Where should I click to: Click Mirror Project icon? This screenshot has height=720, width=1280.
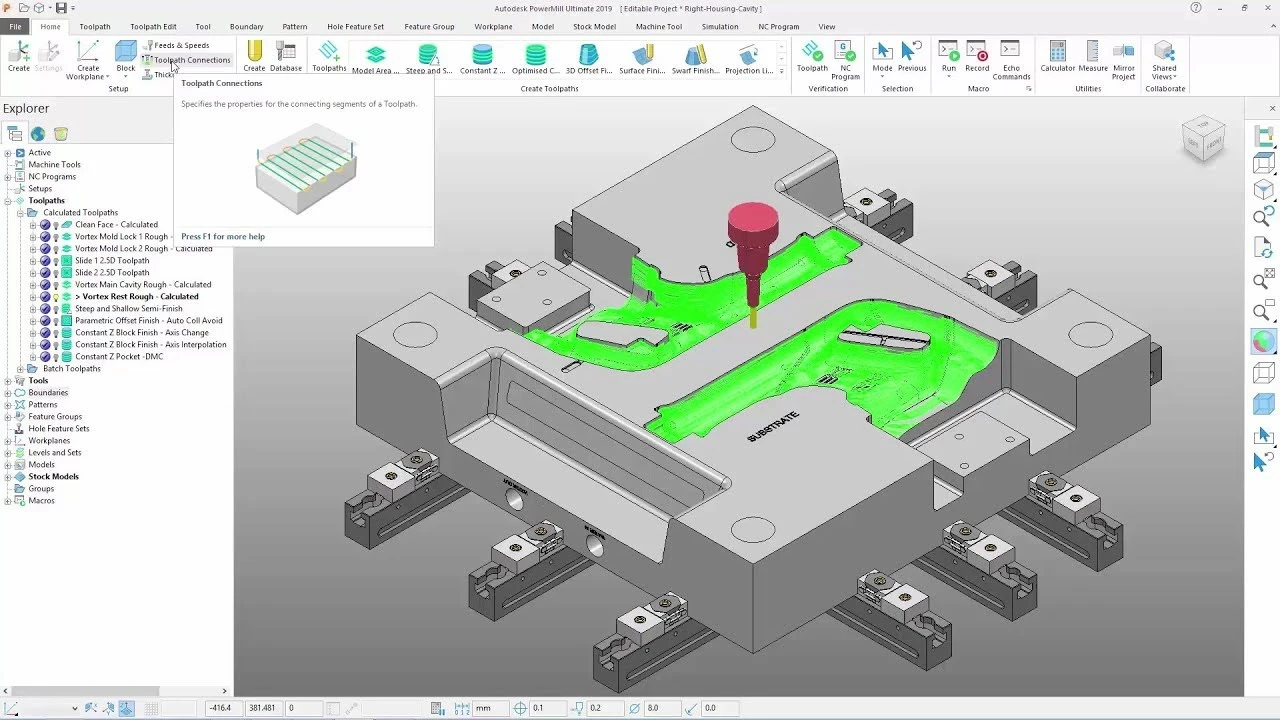(1124, 55)
